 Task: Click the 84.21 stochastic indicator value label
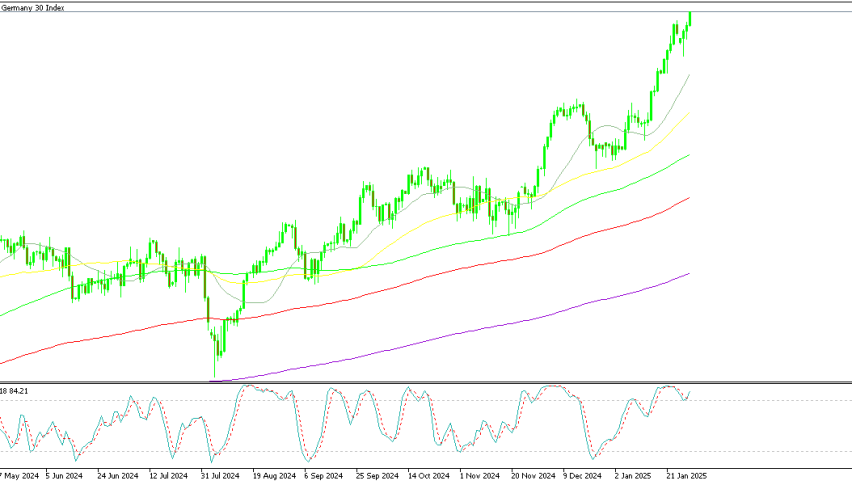coord(18,391)
